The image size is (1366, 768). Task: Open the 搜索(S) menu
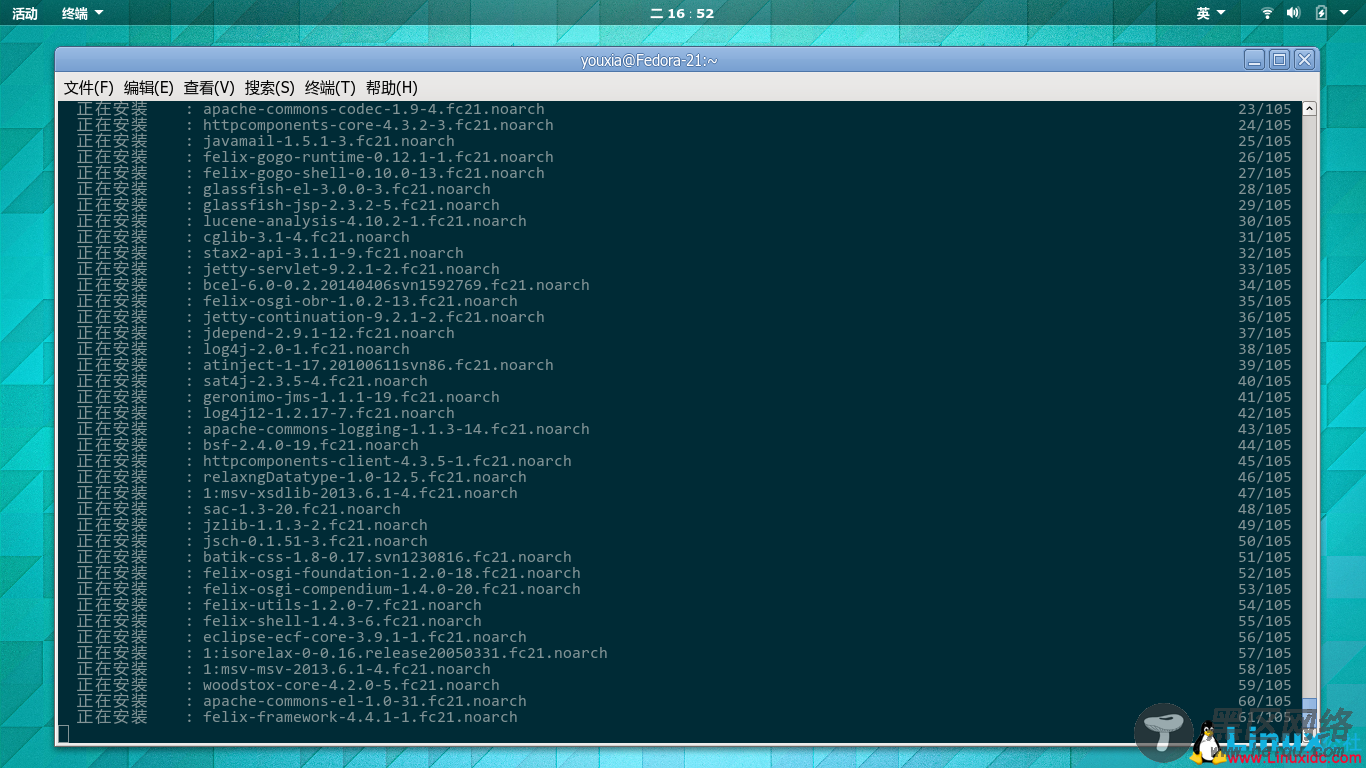click(x=270, y=88)
